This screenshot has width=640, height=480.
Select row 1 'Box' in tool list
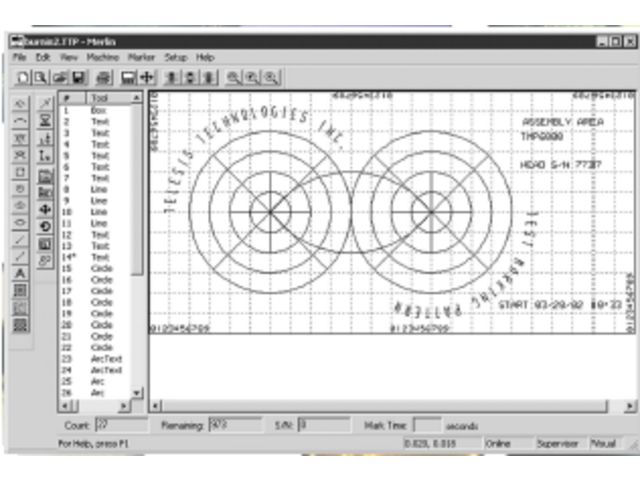pyautogui.click(x=96, y=111)
